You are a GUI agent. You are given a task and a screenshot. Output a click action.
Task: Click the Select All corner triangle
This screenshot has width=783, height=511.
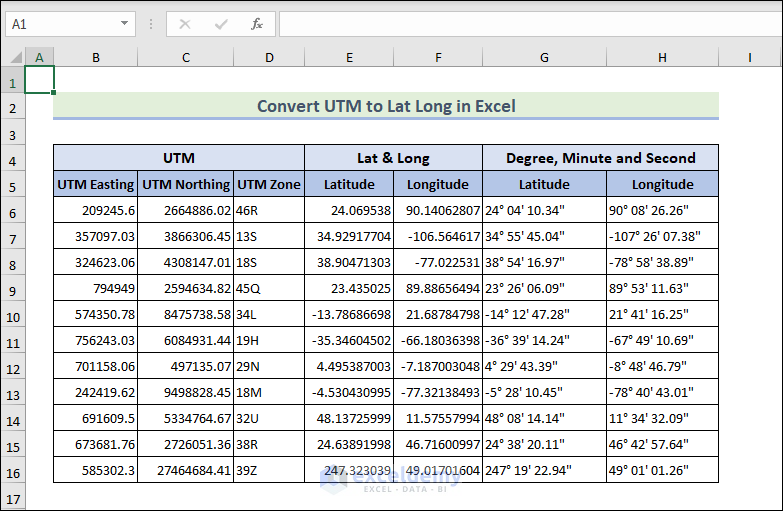pyautogui.click(x=15, y=58)
